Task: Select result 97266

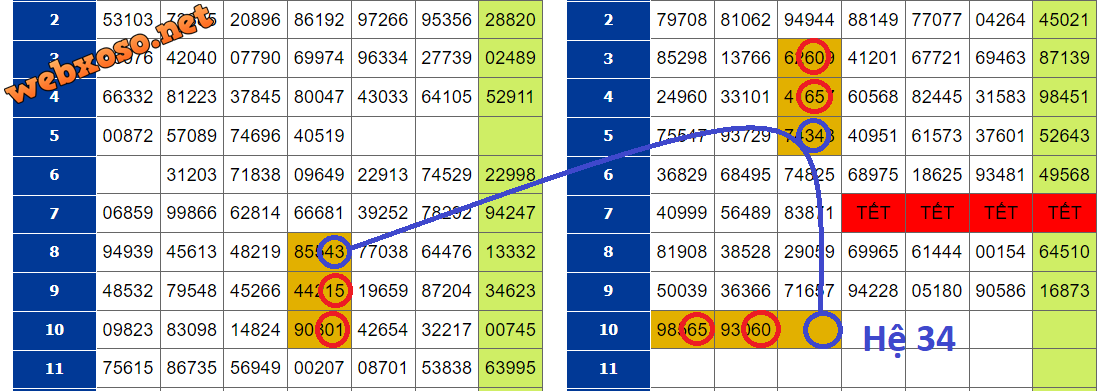Action: point(383,19)
